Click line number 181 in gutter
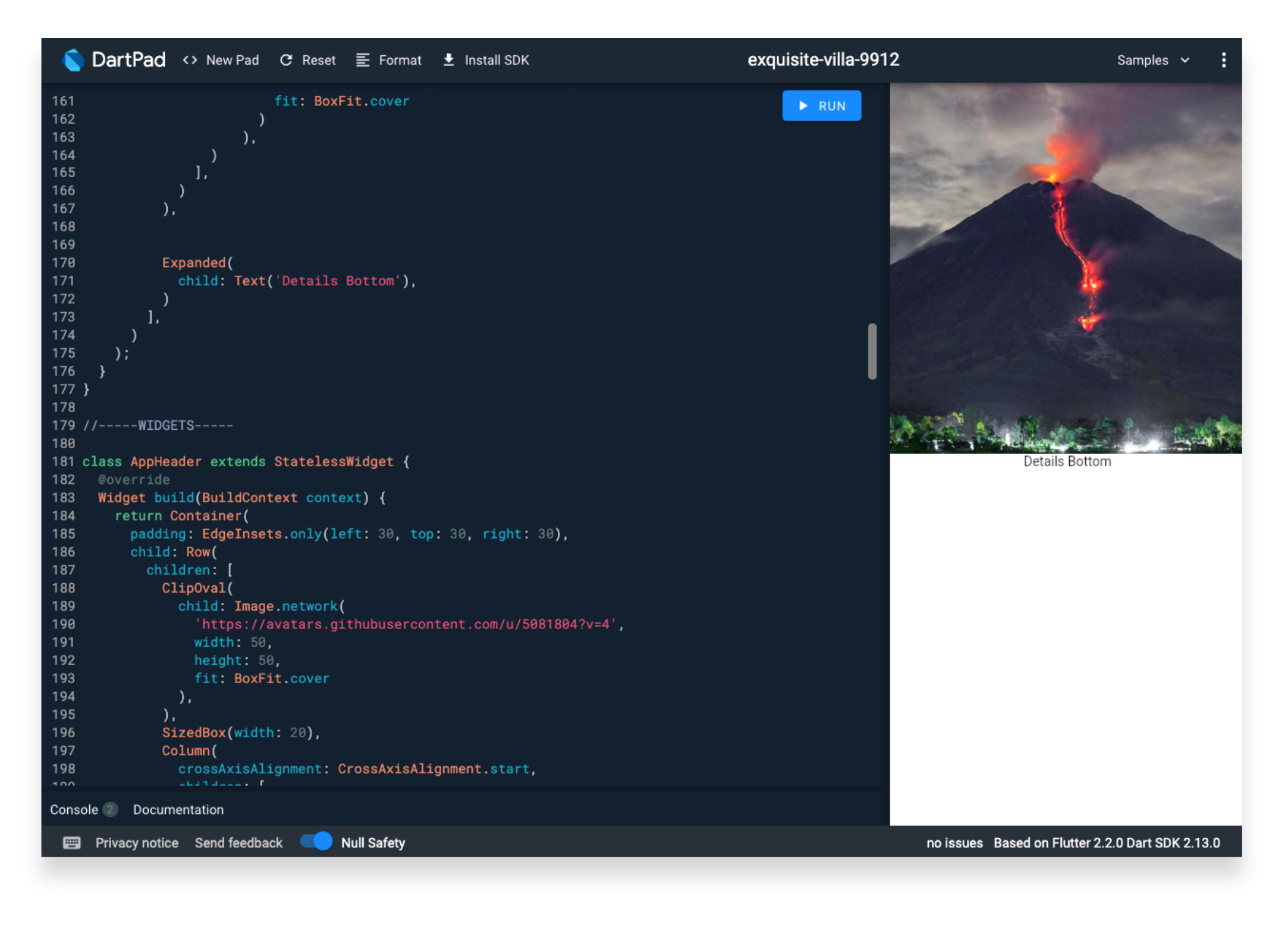The image size is (1288, 931). point(63,461)
